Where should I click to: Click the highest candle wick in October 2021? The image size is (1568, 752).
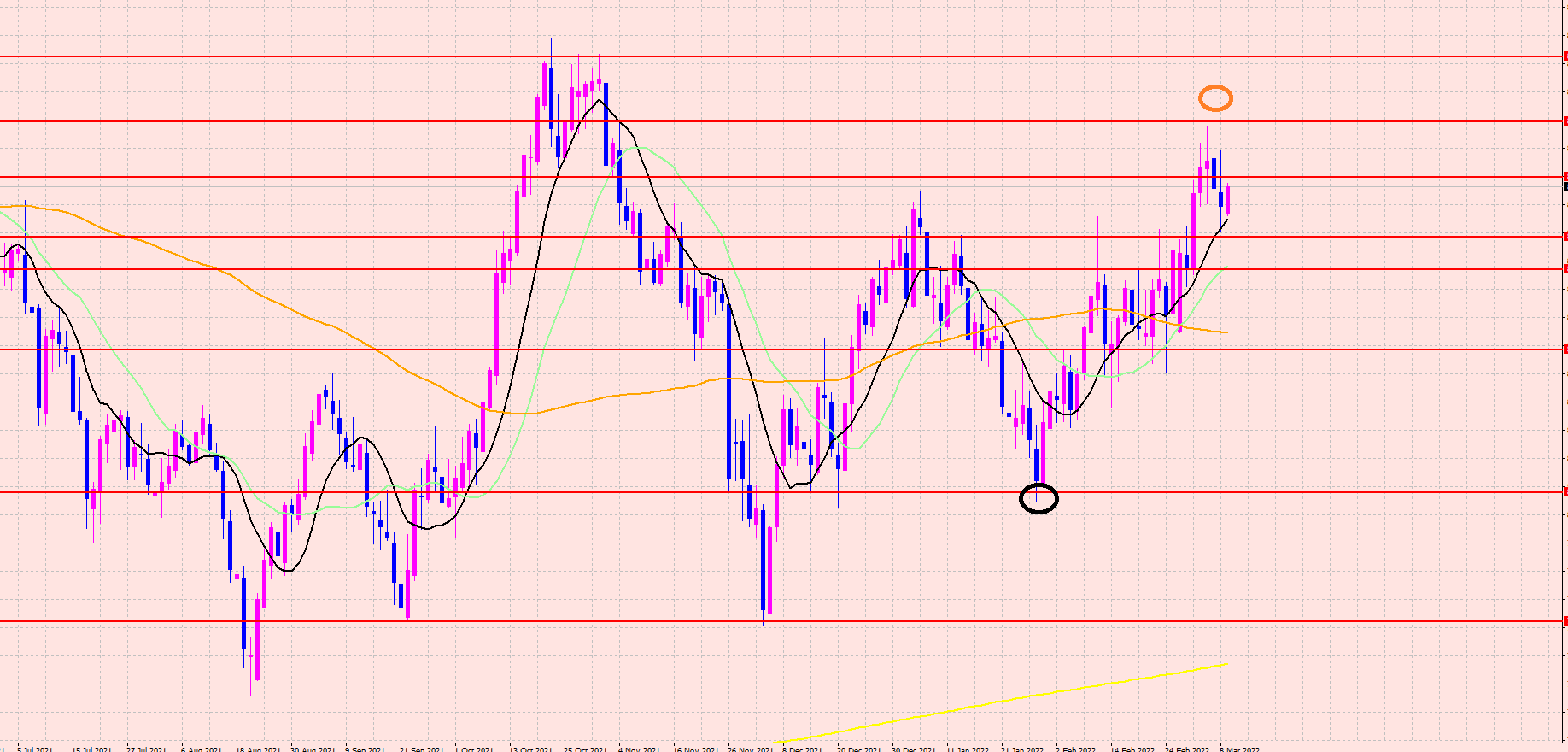pyautogui.click(x=551, y=51)
